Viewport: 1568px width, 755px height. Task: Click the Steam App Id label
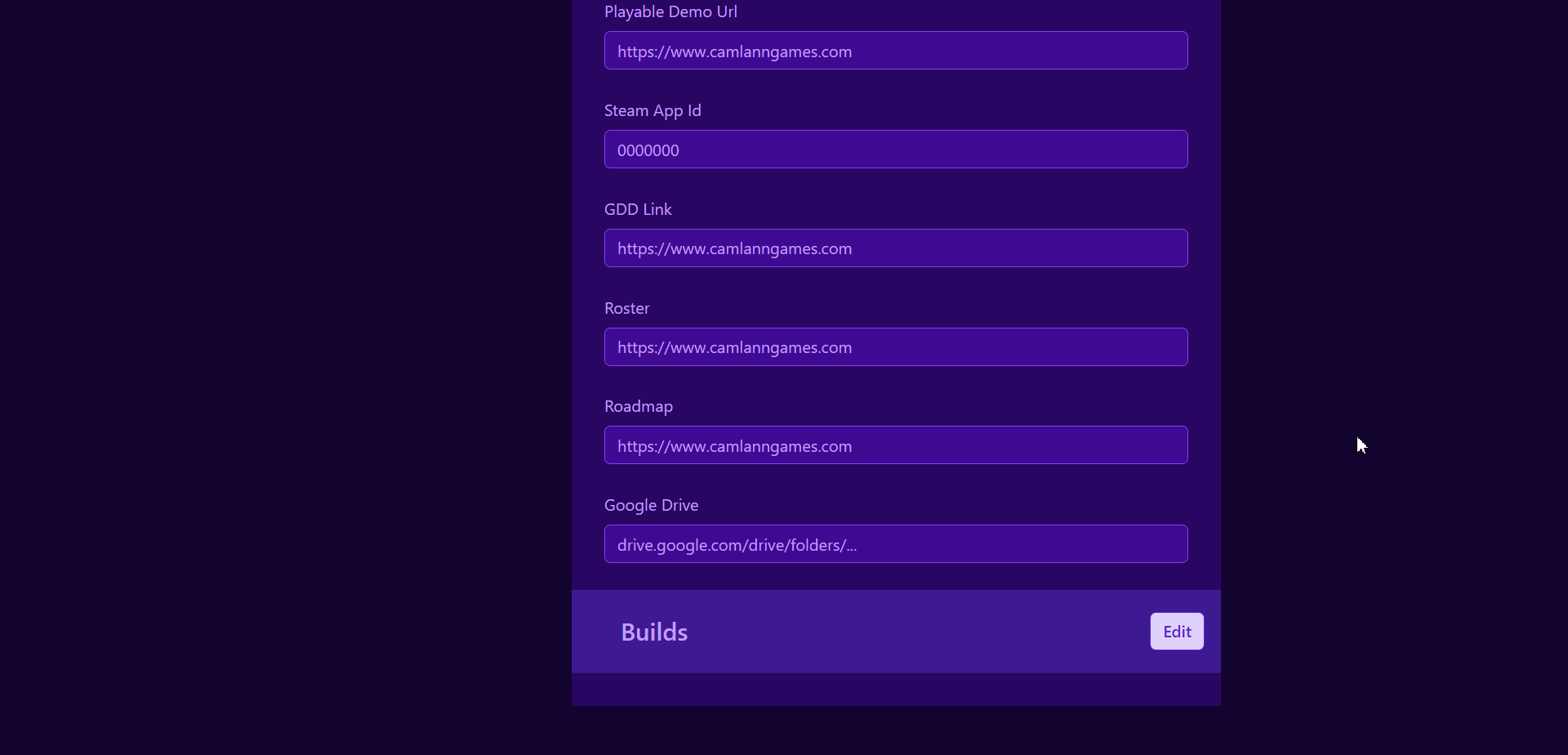tap(652, 110)
